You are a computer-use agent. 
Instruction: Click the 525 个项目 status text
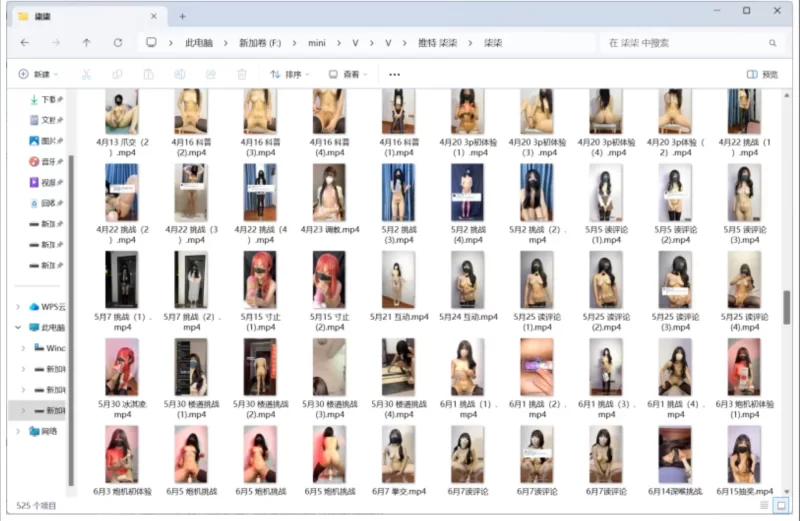[x=36, y=506]
